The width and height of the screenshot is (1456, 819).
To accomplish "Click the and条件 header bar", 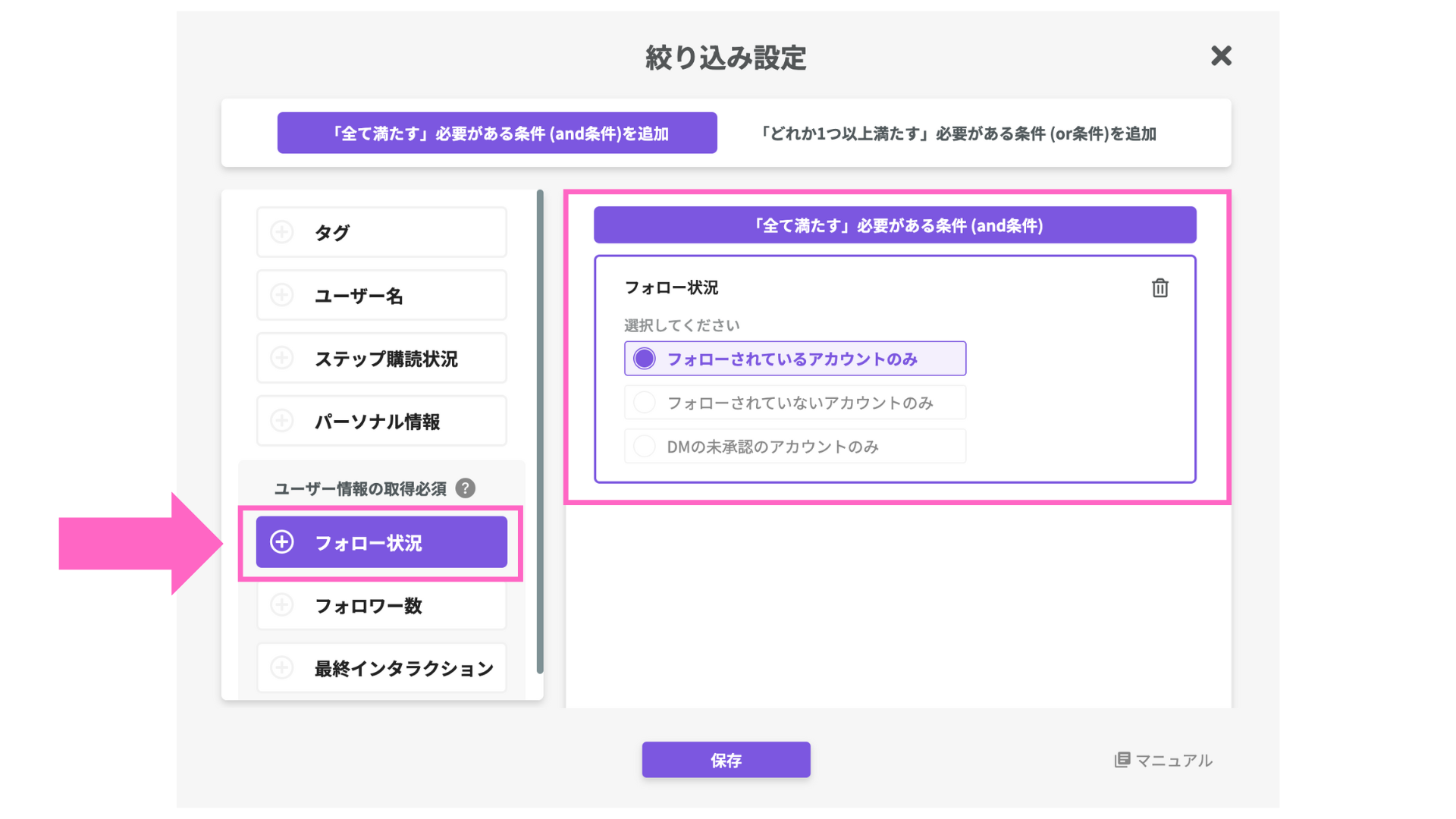I will [895, 225].
